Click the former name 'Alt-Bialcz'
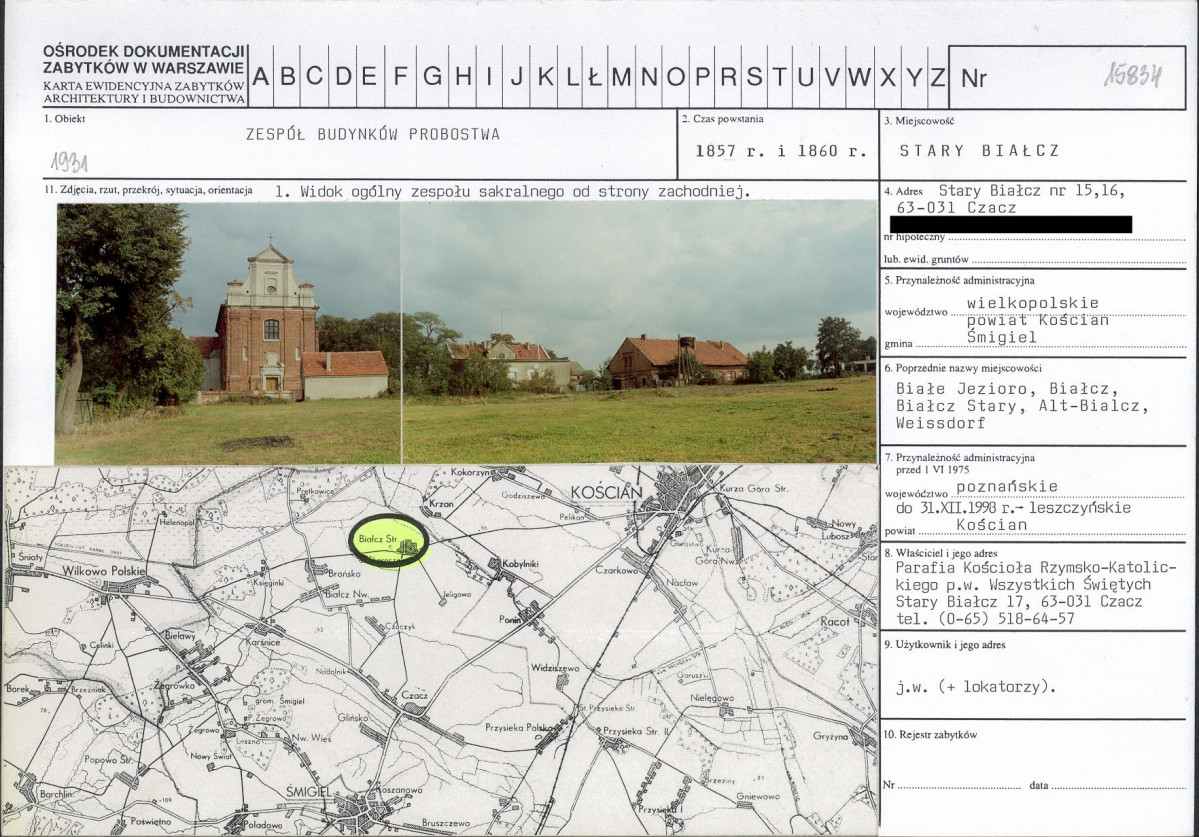Screen dimensions: 1199x837 [1089, 406]
